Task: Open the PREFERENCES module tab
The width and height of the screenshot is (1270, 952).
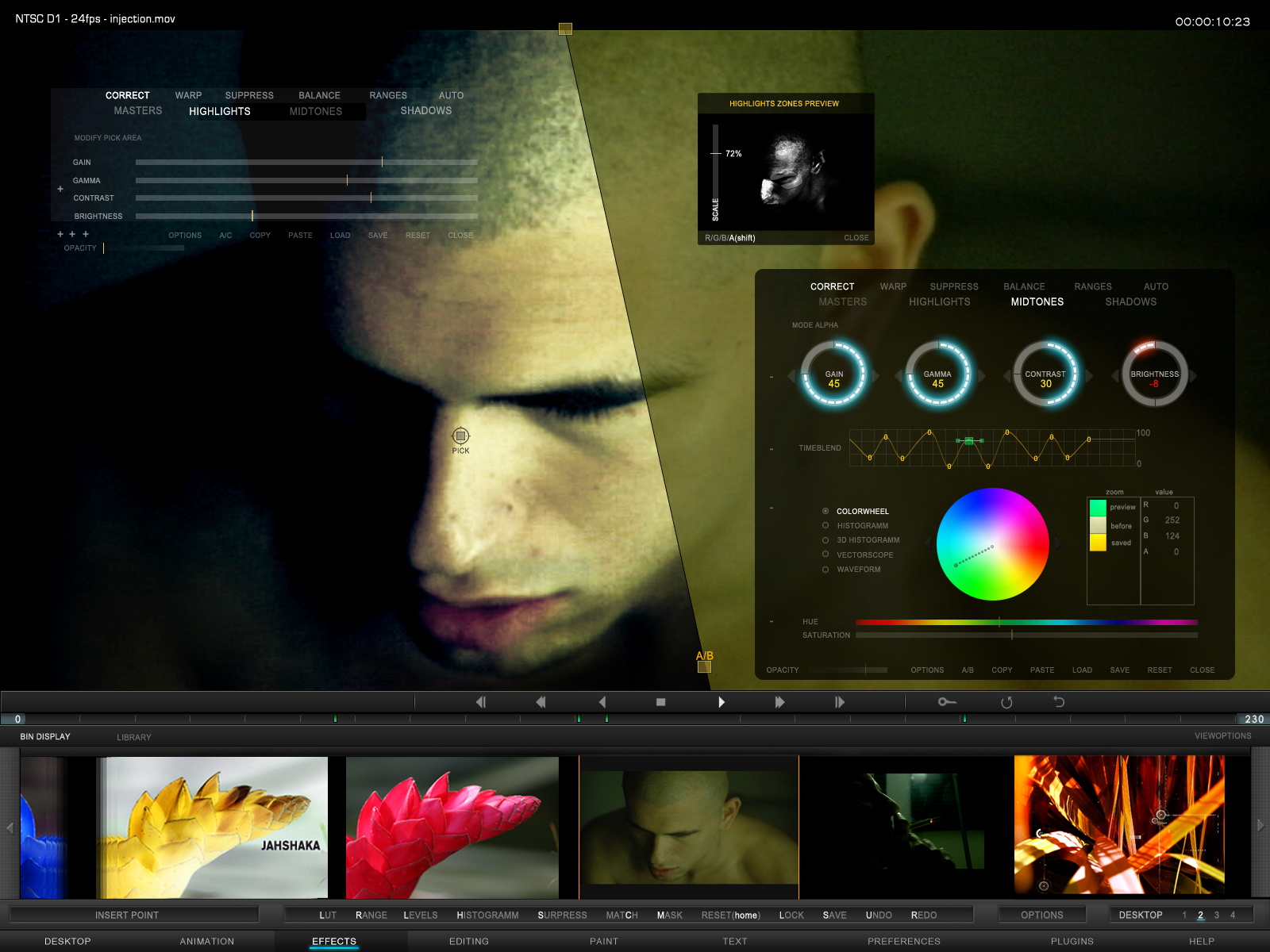Action: click(903, 942)
